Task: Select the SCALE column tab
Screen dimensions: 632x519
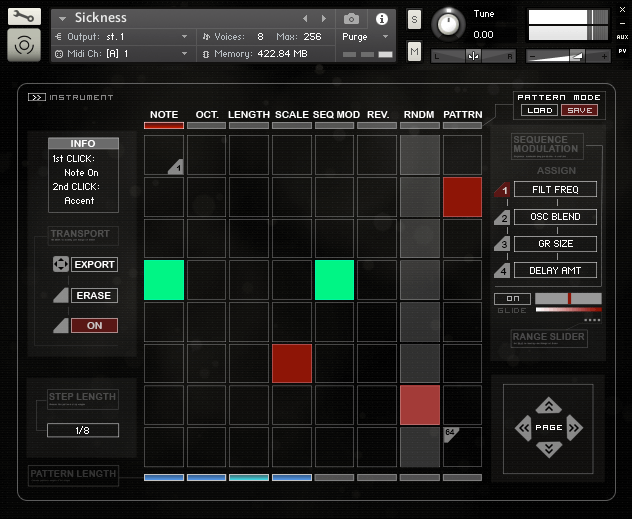Action: coord(292,115)
